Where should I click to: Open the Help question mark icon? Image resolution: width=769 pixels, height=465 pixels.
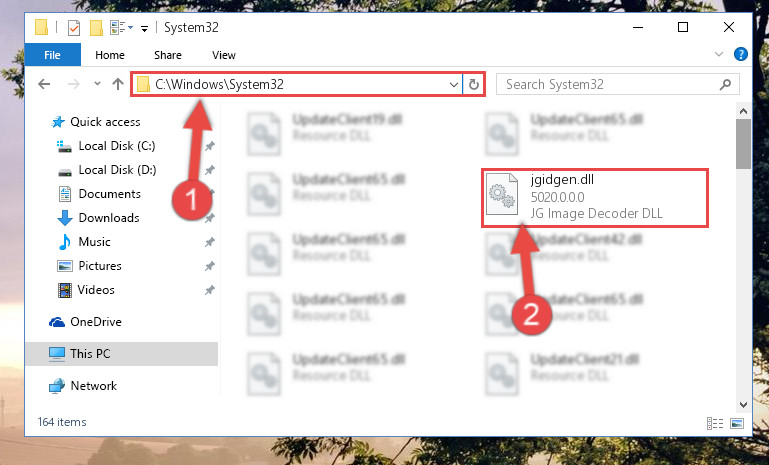[x=741, y=54]
